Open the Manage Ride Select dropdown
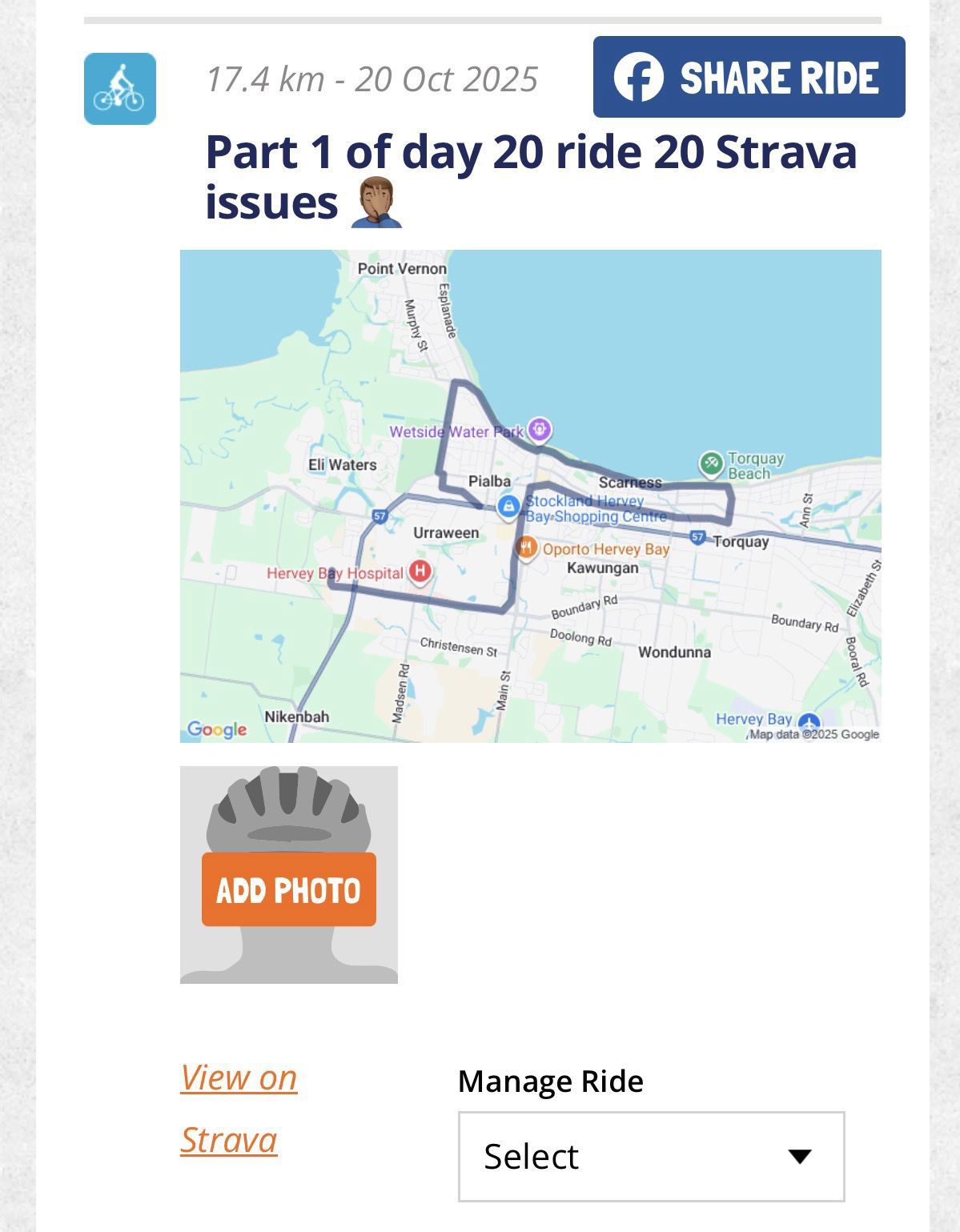Image resolution: width=960 pixels, height=1232 pixels. 650,1156
